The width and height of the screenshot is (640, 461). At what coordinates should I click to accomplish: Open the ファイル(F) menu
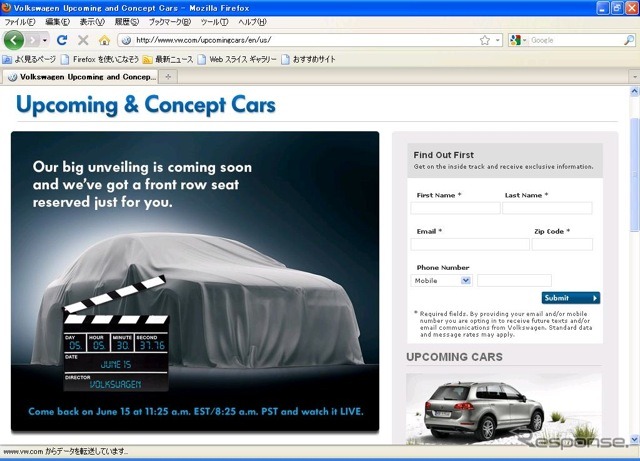pyautogui.click(x=20, y=22)
